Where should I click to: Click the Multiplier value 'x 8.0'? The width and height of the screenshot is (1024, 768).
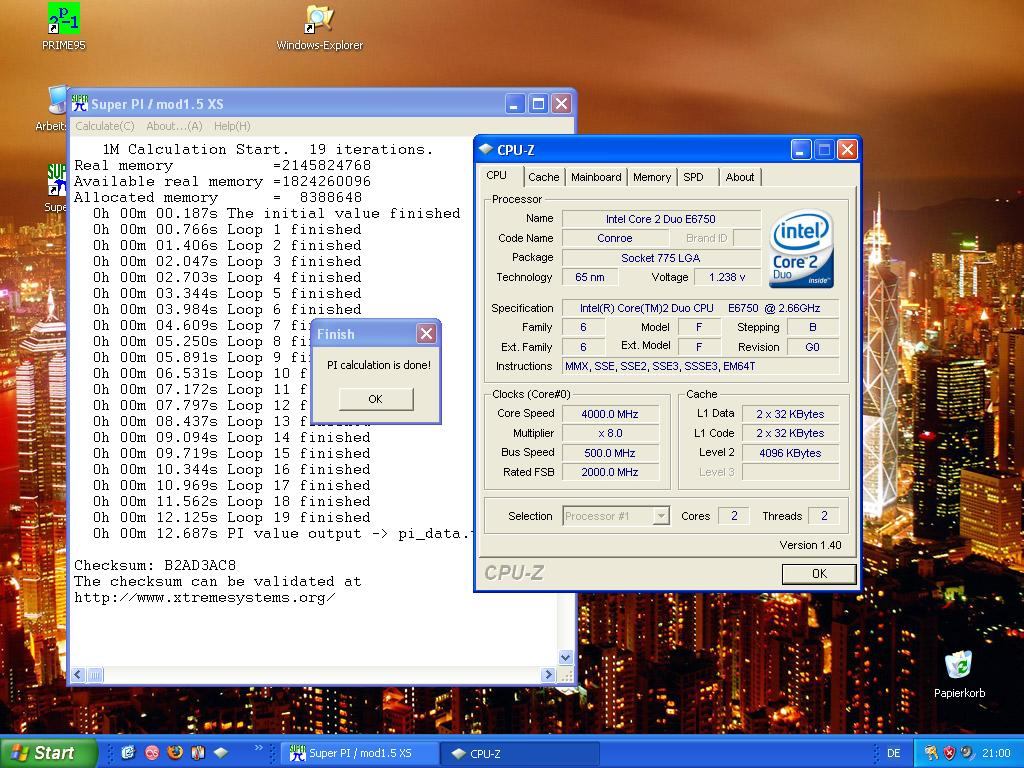[x=610, y=433]
